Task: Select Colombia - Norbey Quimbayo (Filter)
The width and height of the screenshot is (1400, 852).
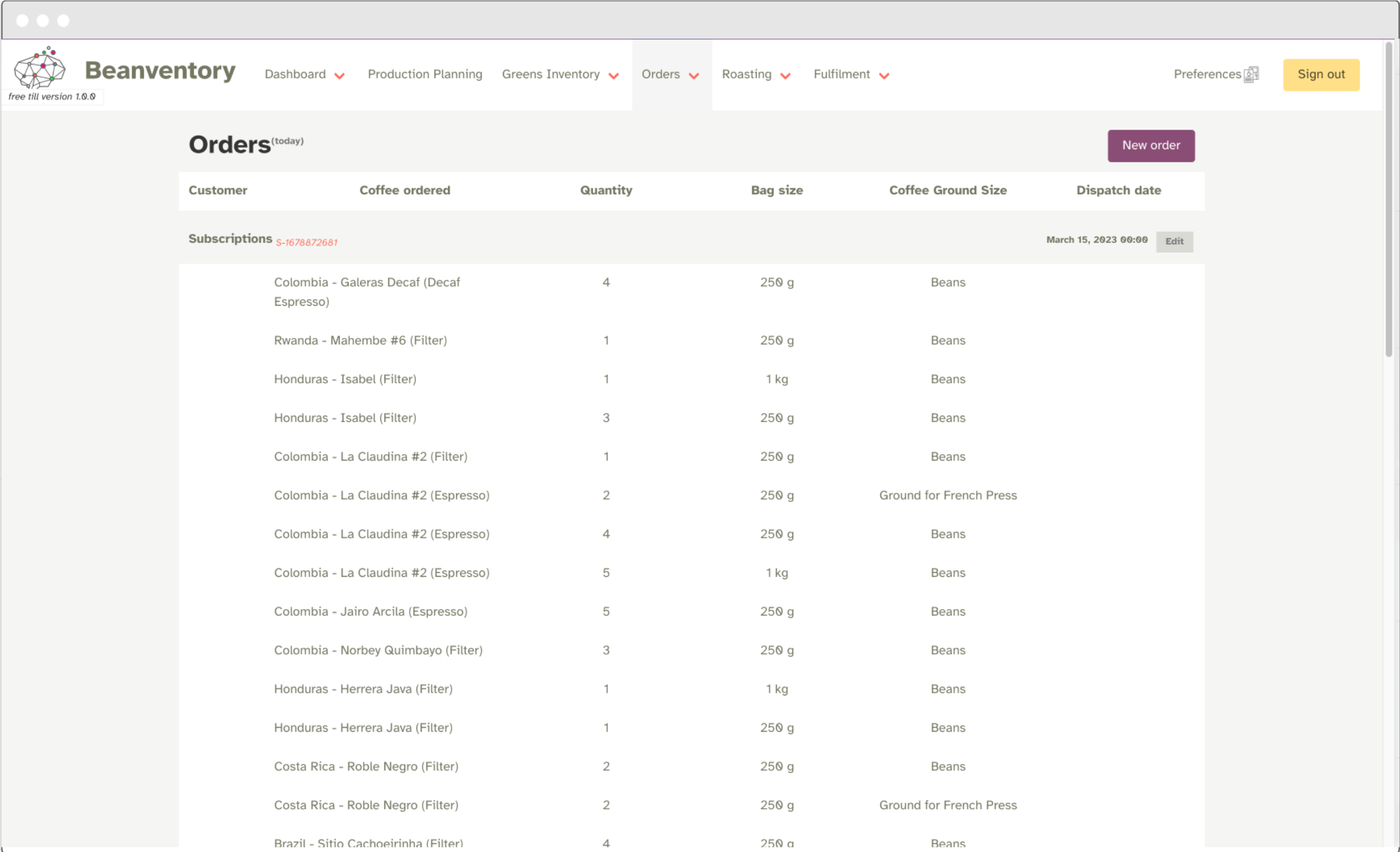Action: pos(691,651)
